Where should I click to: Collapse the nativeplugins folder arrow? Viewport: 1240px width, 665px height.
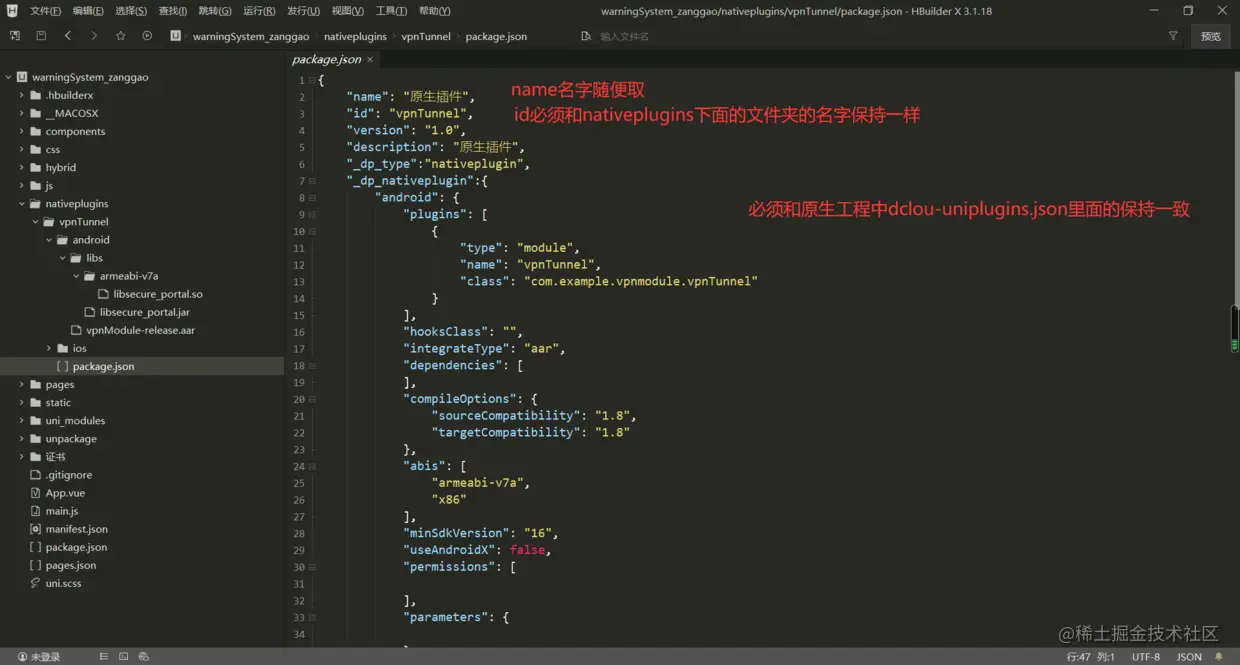22,204
